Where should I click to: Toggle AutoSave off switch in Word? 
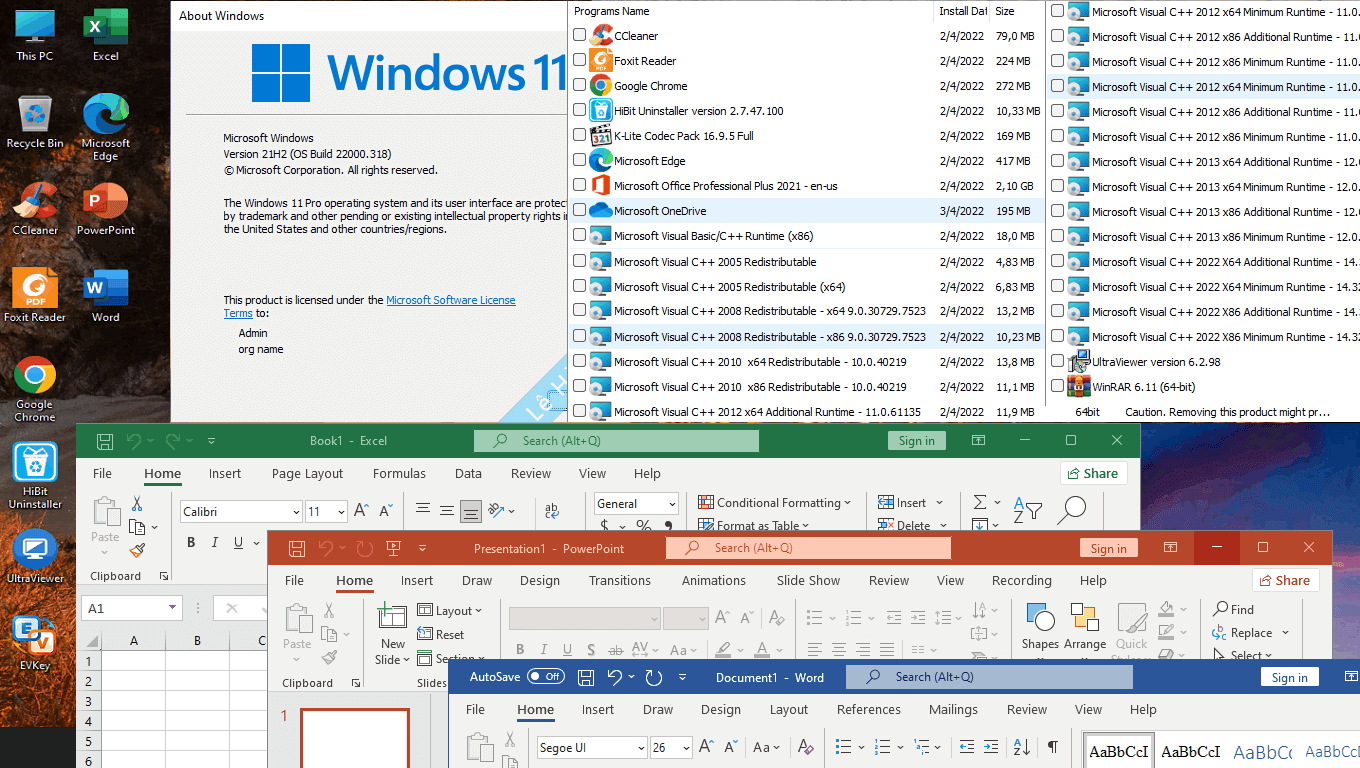(546, 677)
